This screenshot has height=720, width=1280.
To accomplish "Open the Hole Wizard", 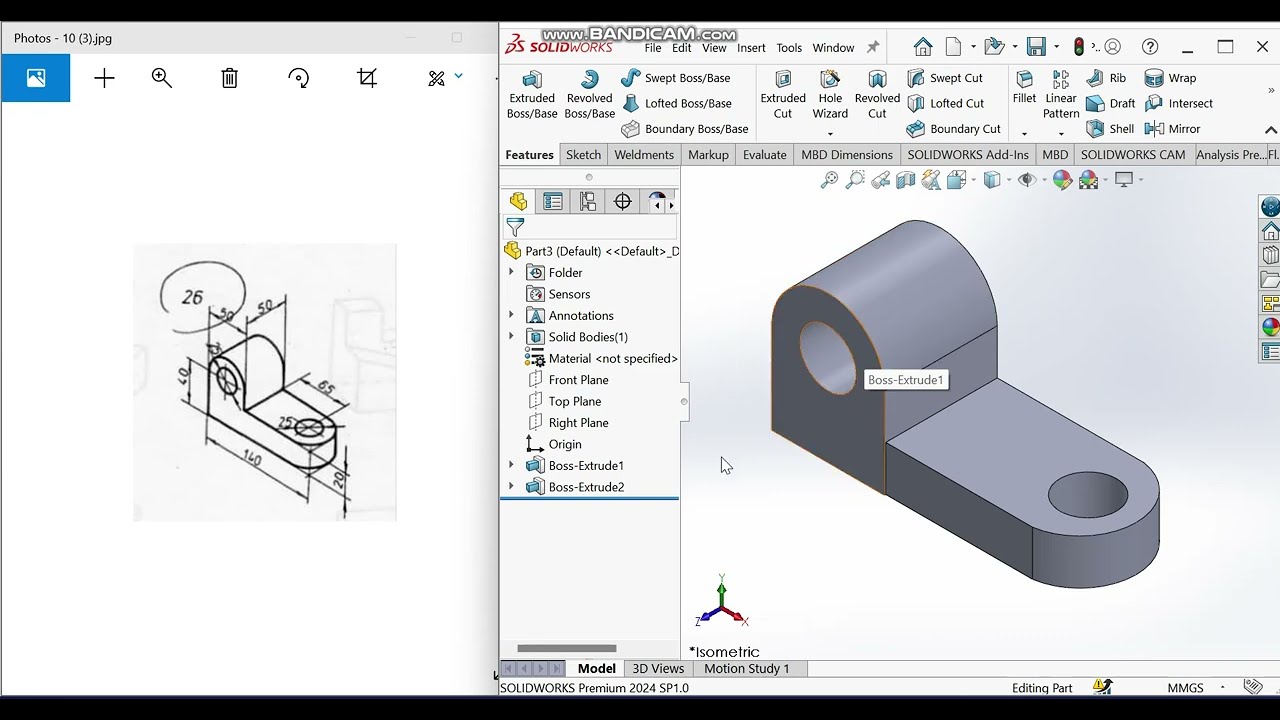I will click(830, 95).
